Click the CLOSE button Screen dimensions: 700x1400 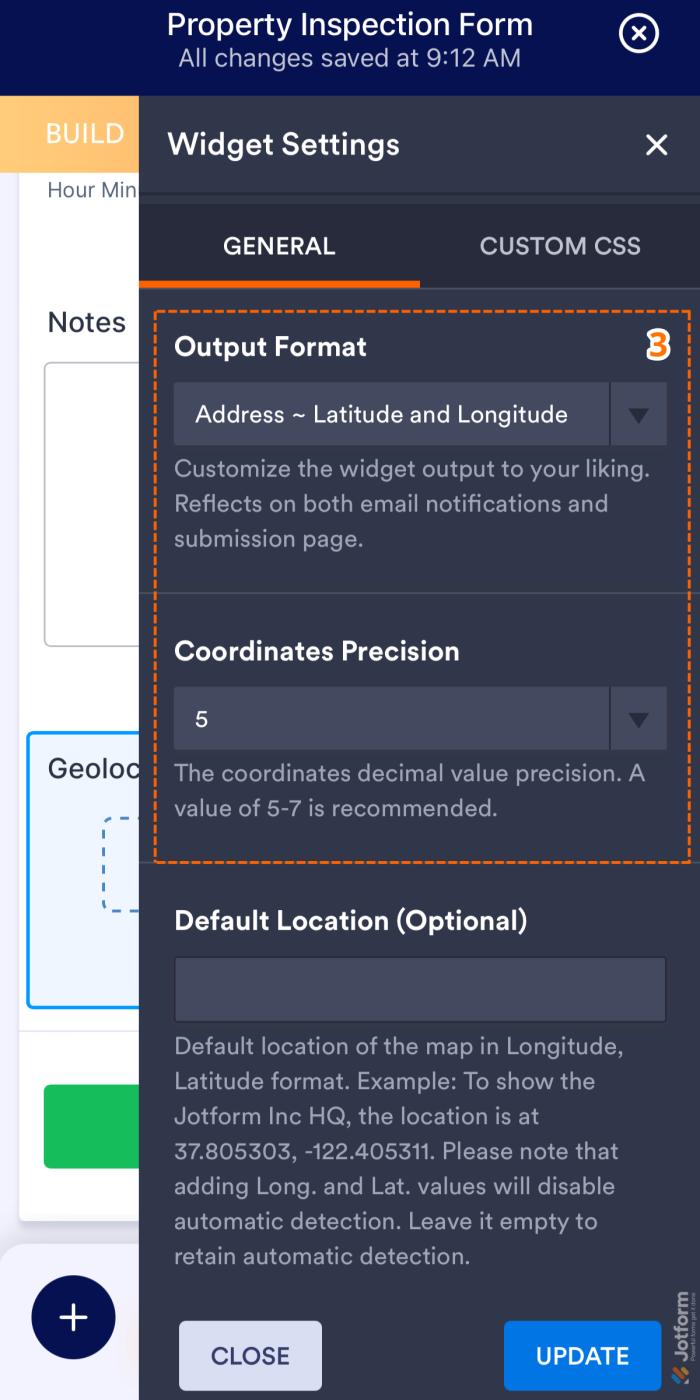coord(249,1355)
